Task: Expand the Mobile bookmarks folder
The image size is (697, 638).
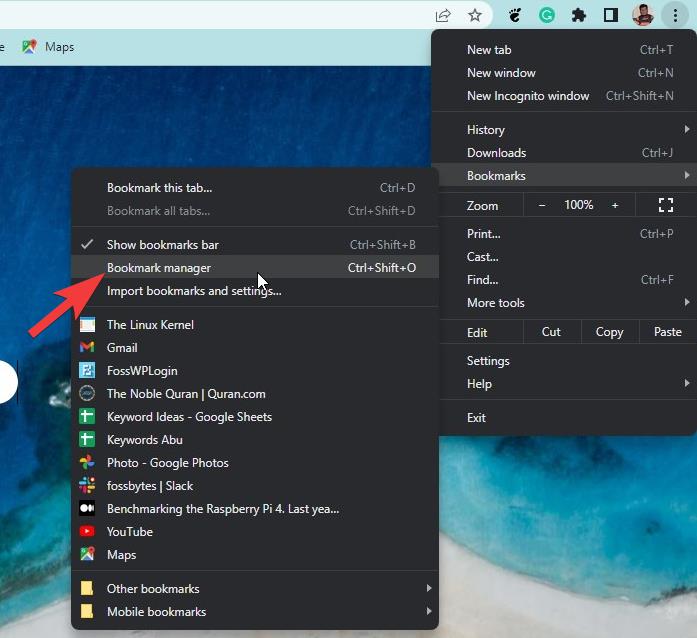Action: [x=255, y=612]
